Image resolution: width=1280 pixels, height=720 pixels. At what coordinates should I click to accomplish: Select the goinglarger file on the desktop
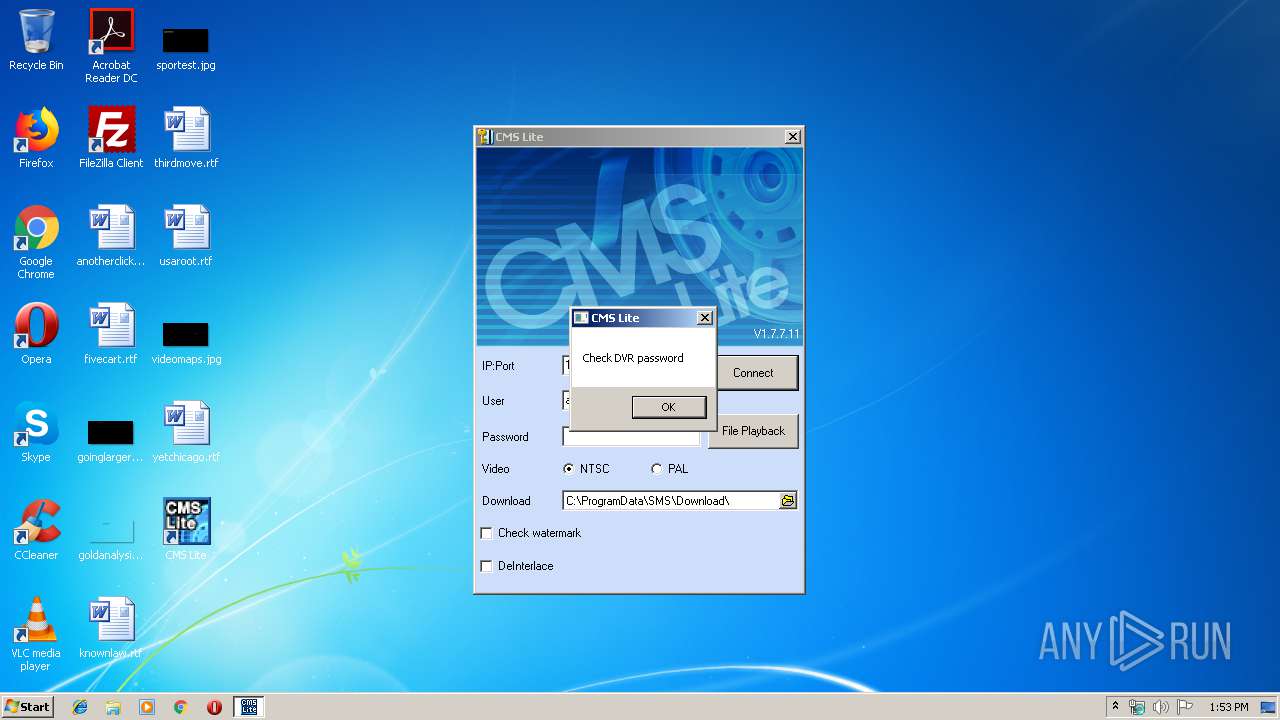click(x=111, y=440)
